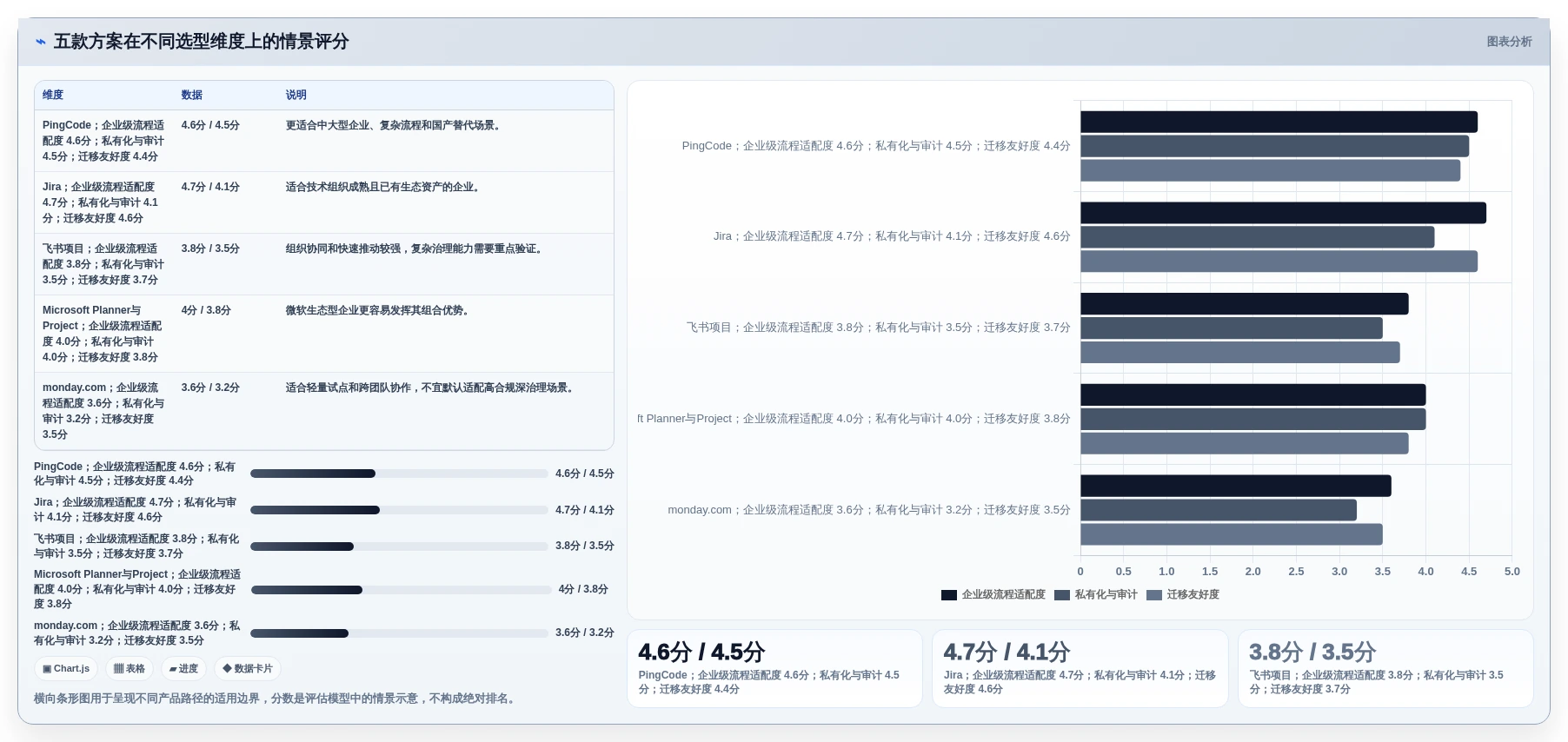Click the PingCode y-axis label in chart
The image size is (1568, 742).
pos(876,146)
